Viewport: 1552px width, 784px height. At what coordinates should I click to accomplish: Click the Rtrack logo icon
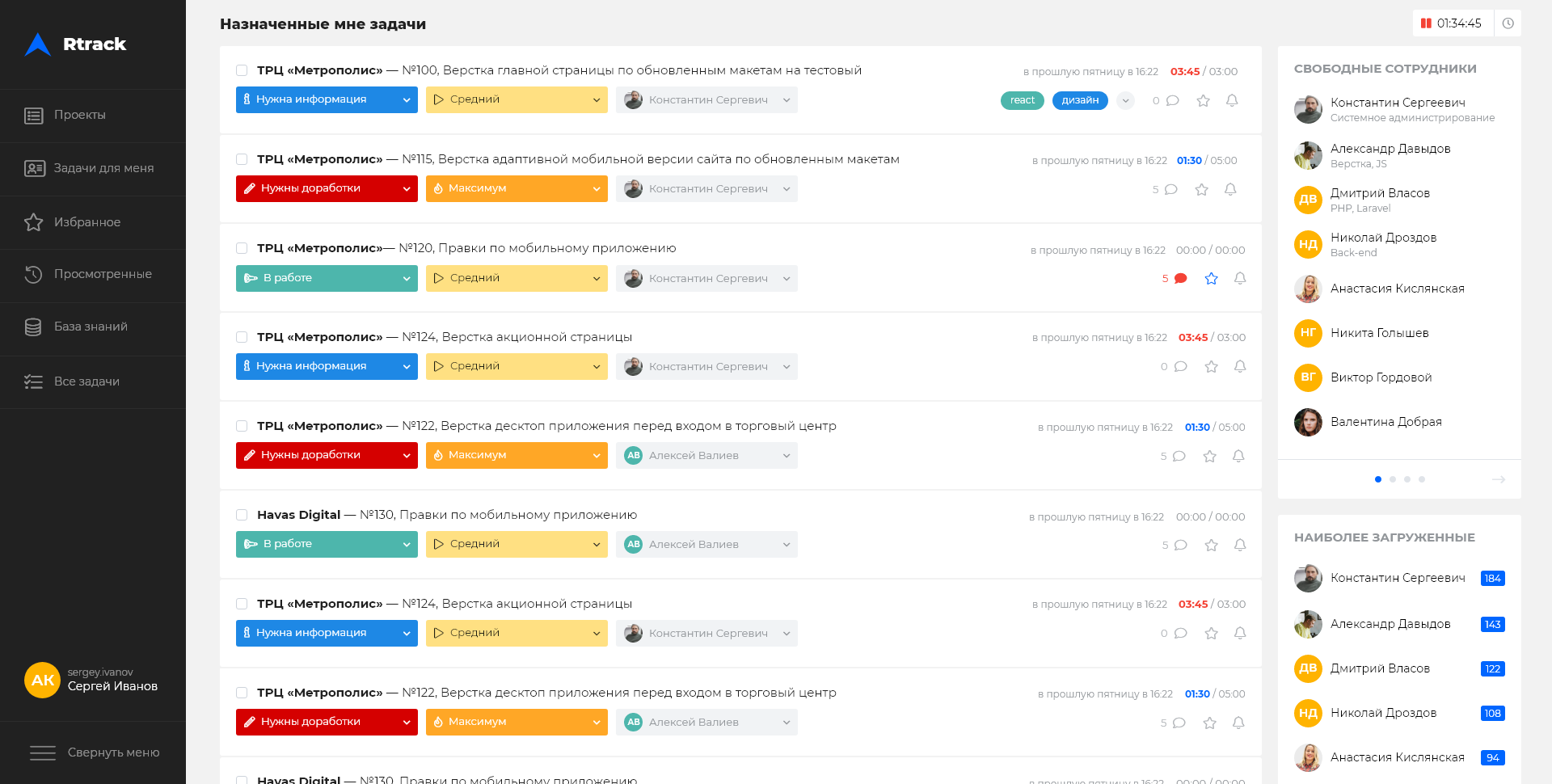click(x=38, y=44)
